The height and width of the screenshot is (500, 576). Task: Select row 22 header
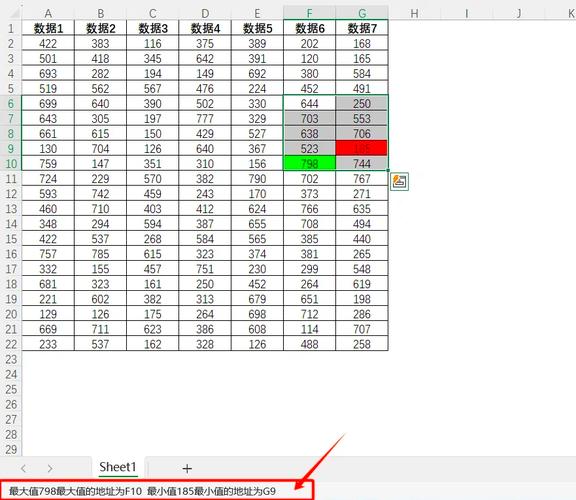tap(11, 344)
